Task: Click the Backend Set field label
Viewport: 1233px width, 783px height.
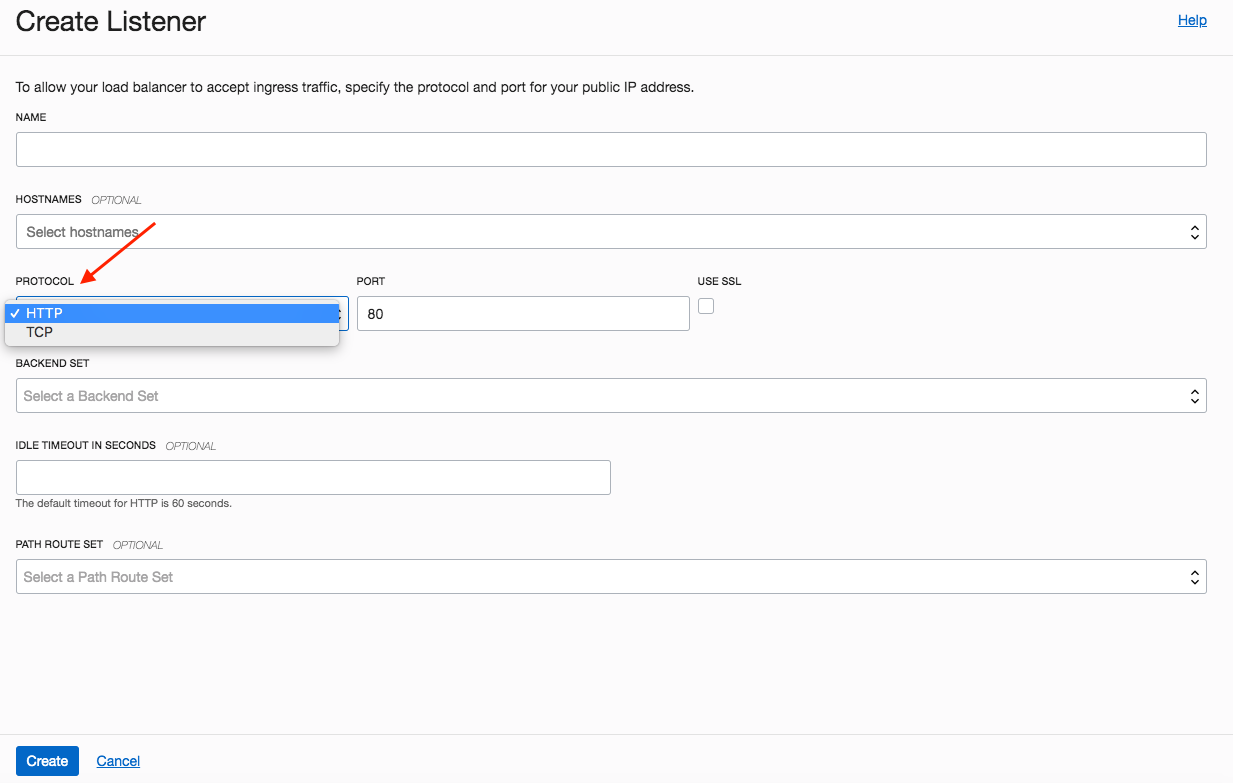Action: click(52, 364)
